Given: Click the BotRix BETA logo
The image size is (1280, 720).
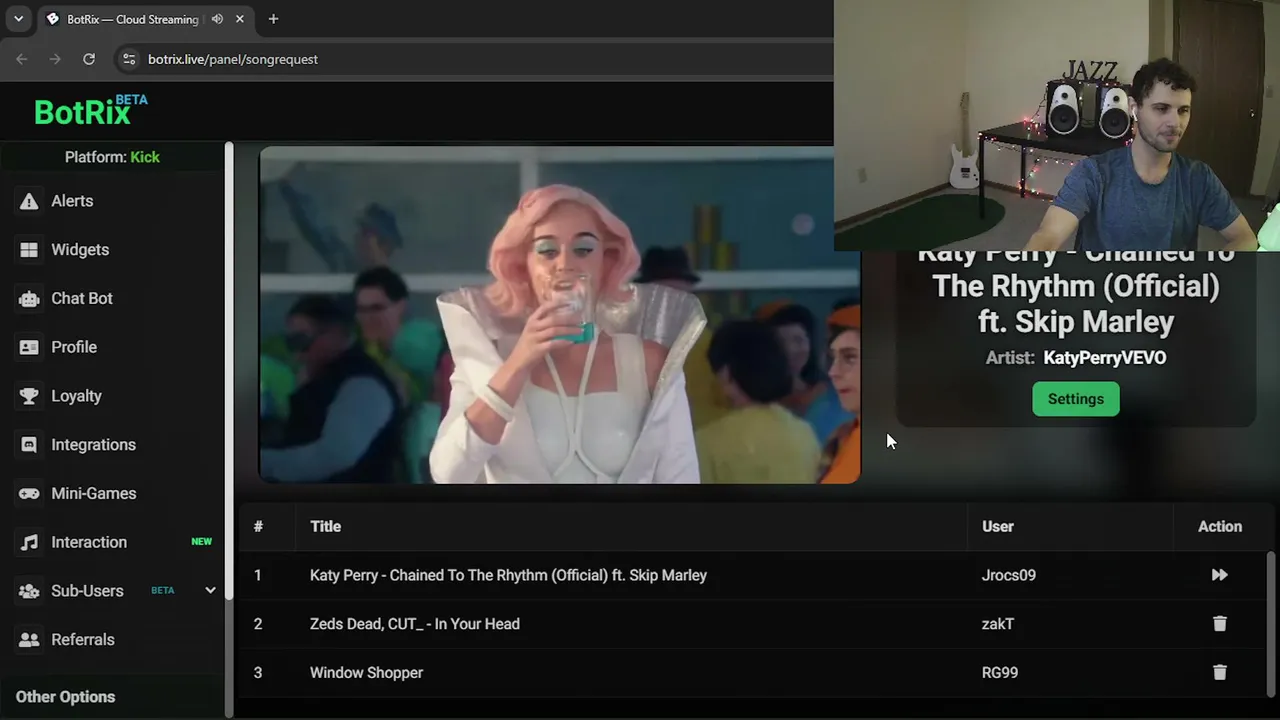Looking at the screenshot, I should coord(91,111).
